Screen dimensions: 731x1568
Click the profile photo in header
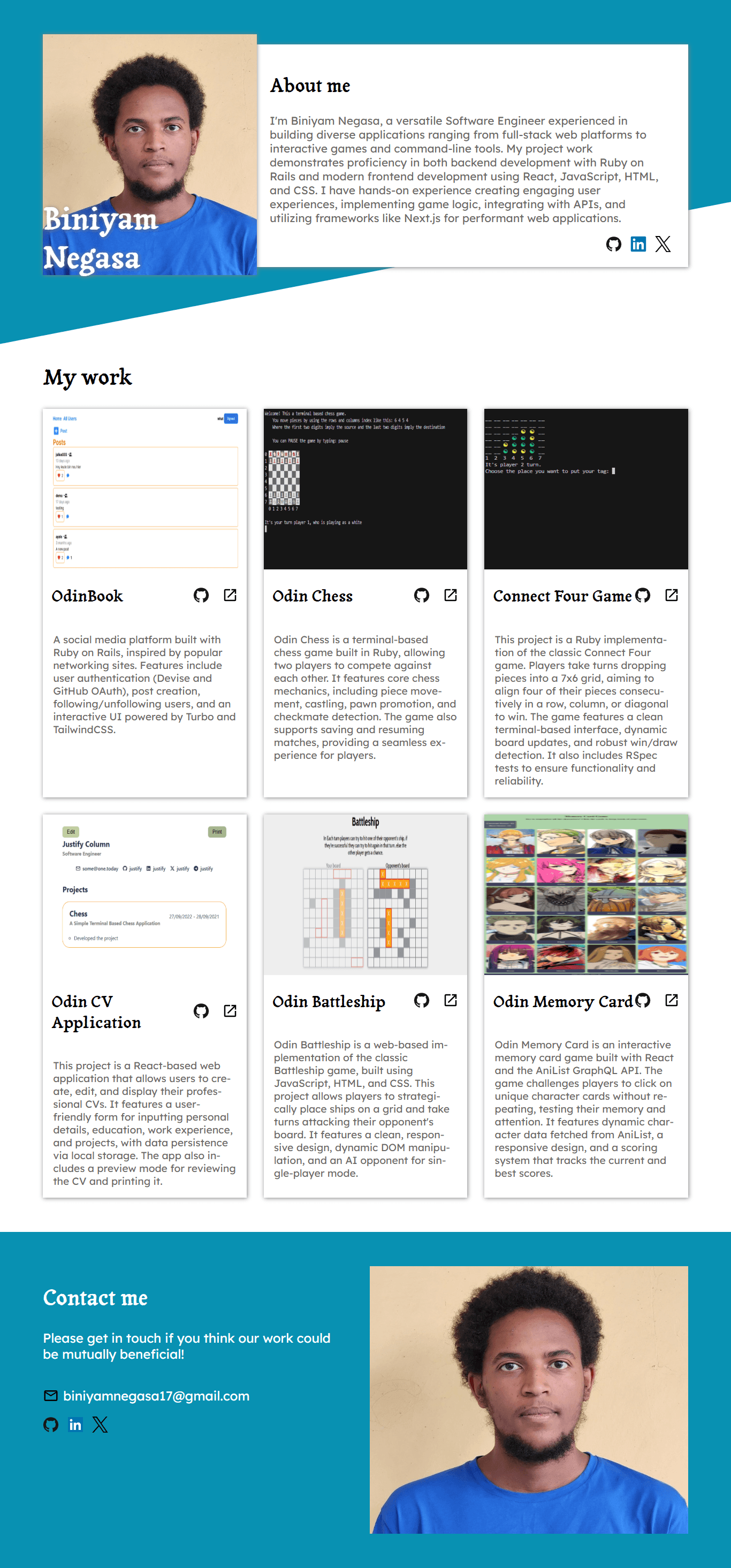pos(150,155)
